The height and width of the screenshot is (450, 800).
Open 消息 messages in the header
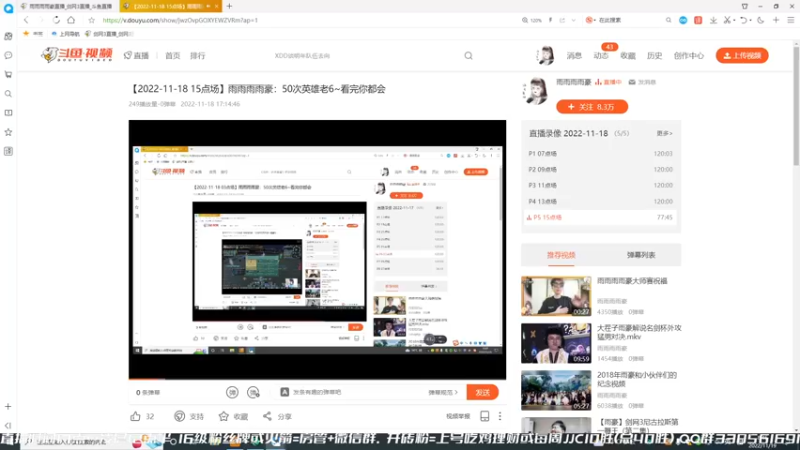[574, 56]
